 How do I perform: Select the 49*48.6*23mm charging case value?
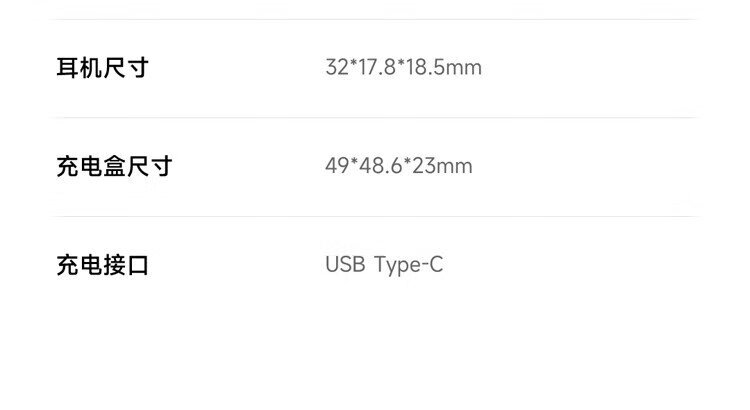point(398,166)
